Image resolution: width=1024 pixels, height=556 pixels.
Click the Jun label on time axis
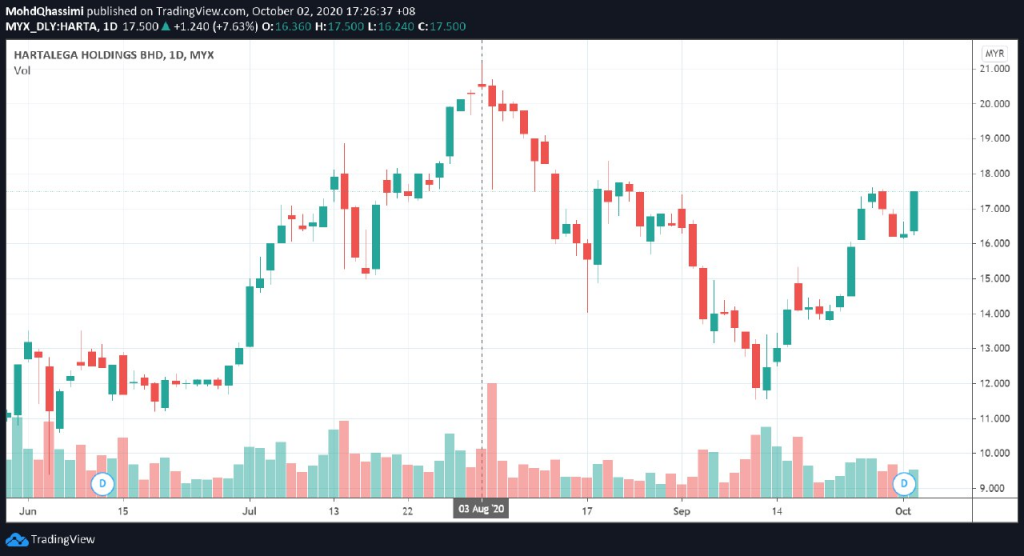click(x=27, y=511)
